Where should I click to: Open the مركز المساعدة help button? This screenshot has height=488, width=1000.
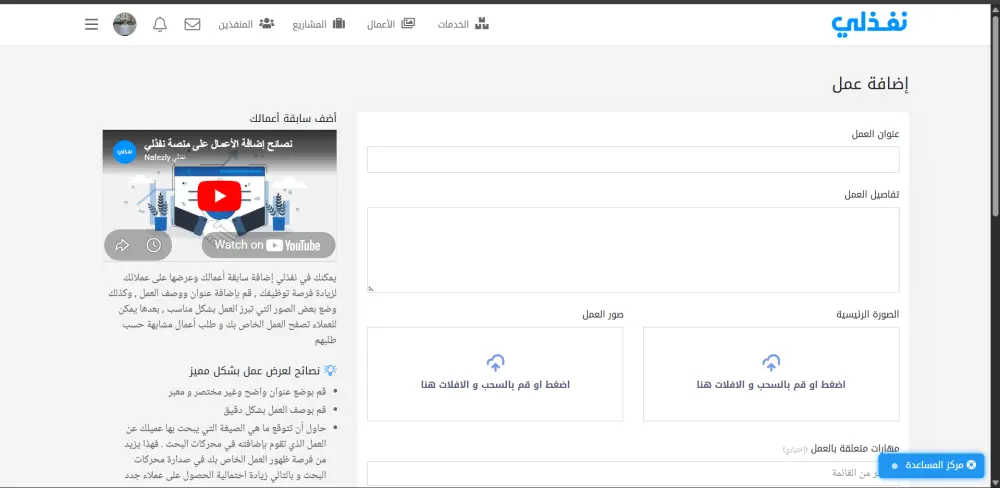click(931, 465)
